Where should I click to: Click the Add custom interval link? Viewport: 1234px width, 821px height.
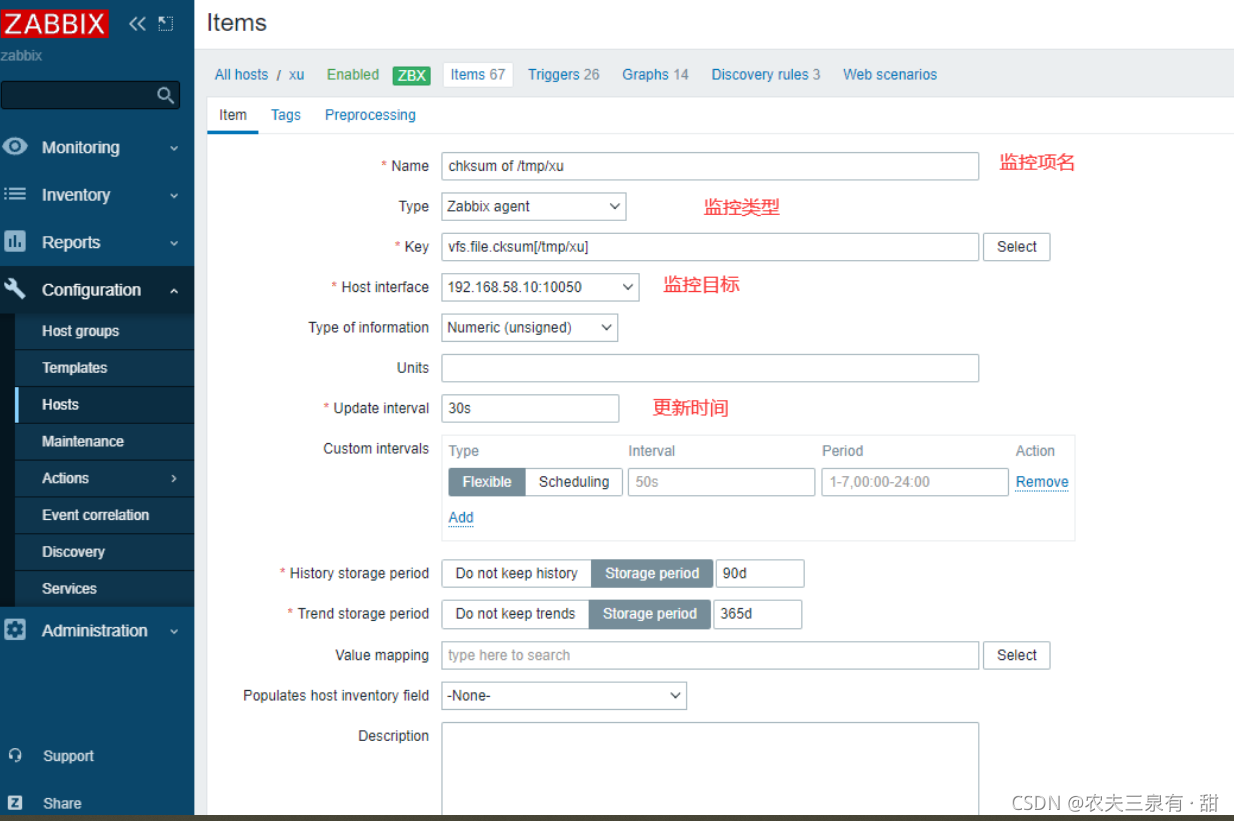461,517
